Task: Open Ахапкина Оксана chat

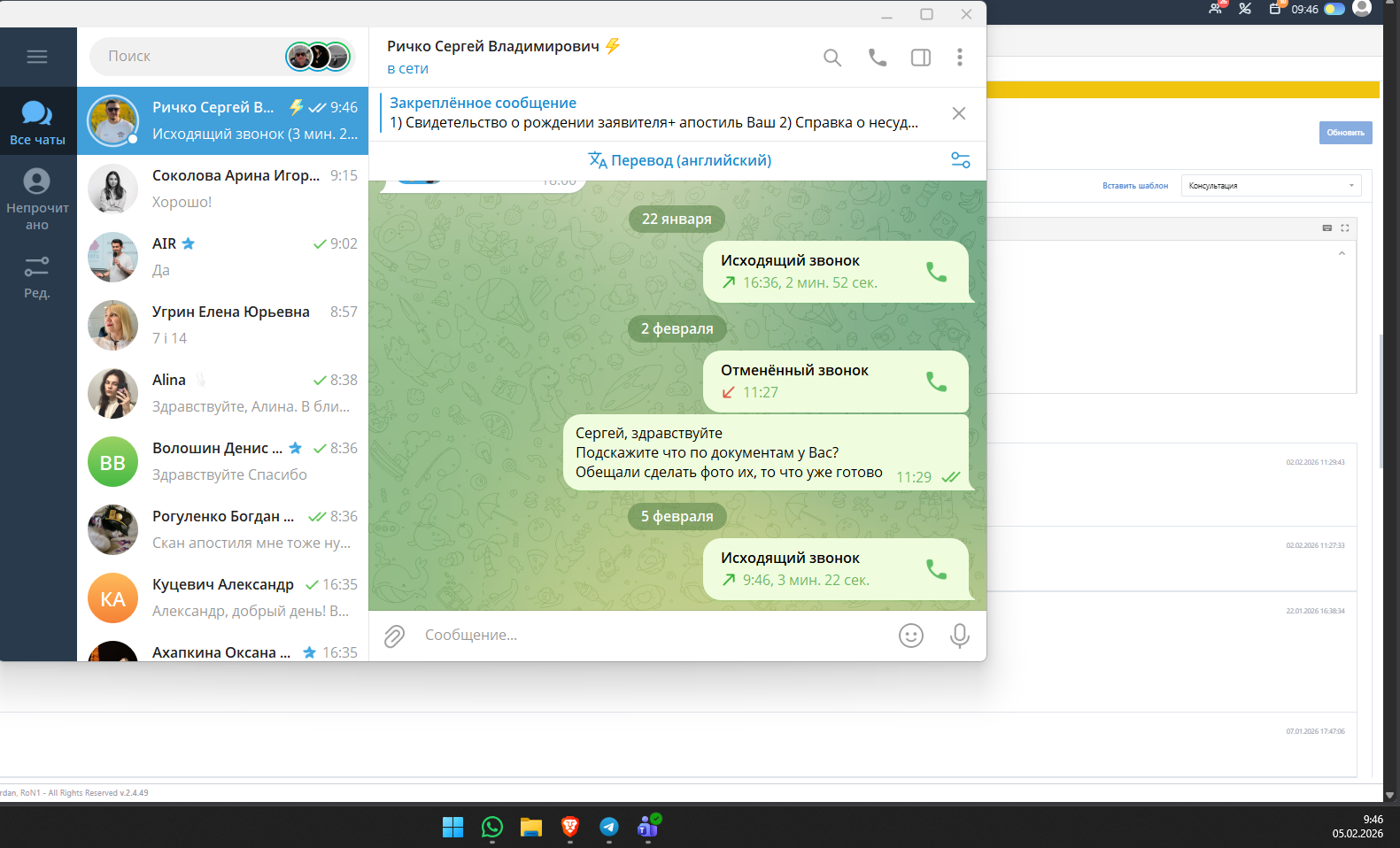Action: tap(222, 647)
